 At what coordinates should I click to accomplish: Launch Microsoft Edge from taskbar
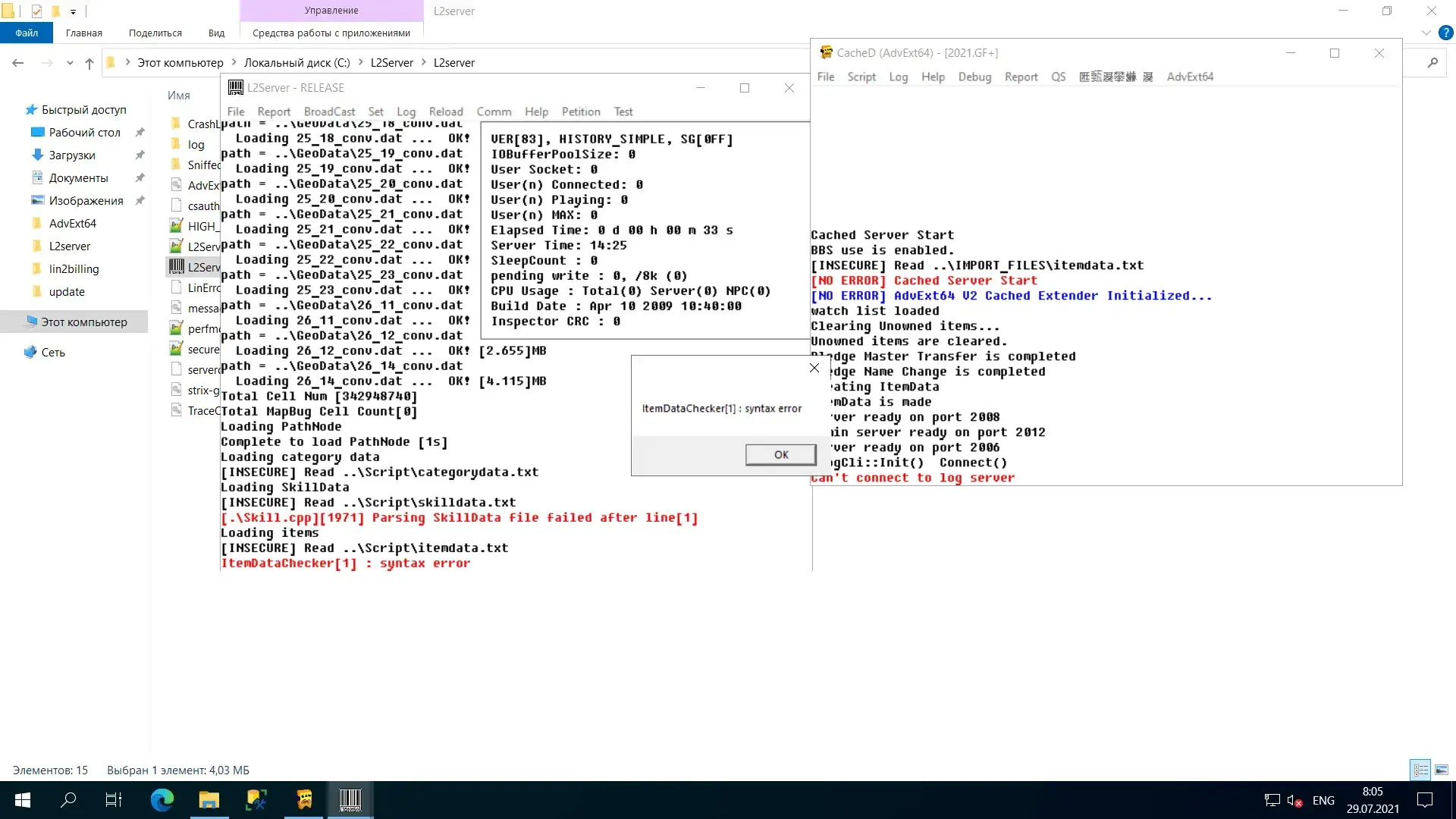162,800
